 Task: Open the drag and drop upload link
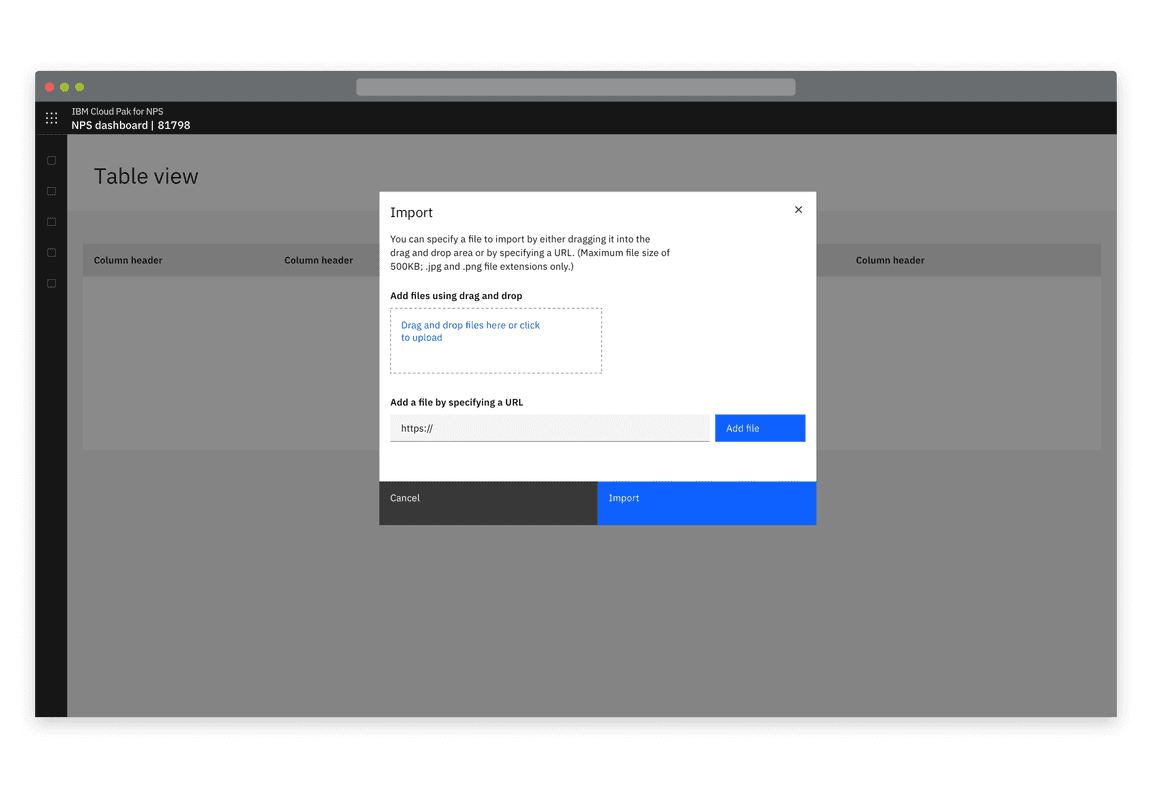pyautogui.click(x=470, y=331)
